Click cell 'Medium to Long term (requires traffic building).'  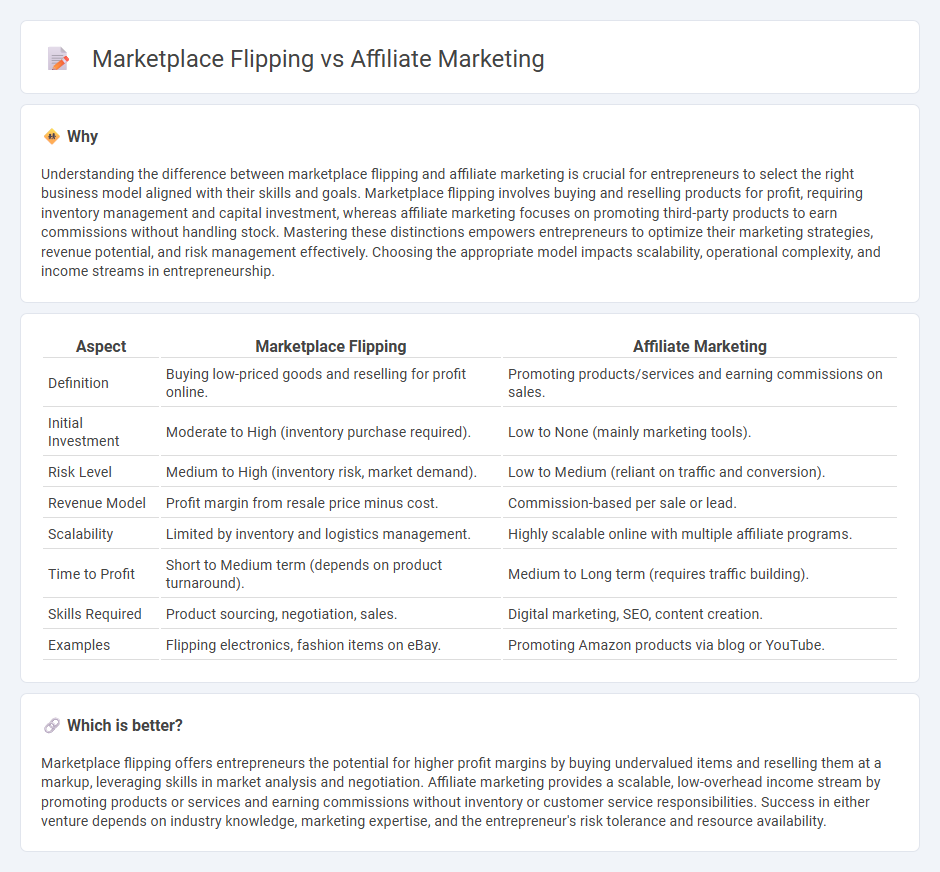[x=700, y=574]
